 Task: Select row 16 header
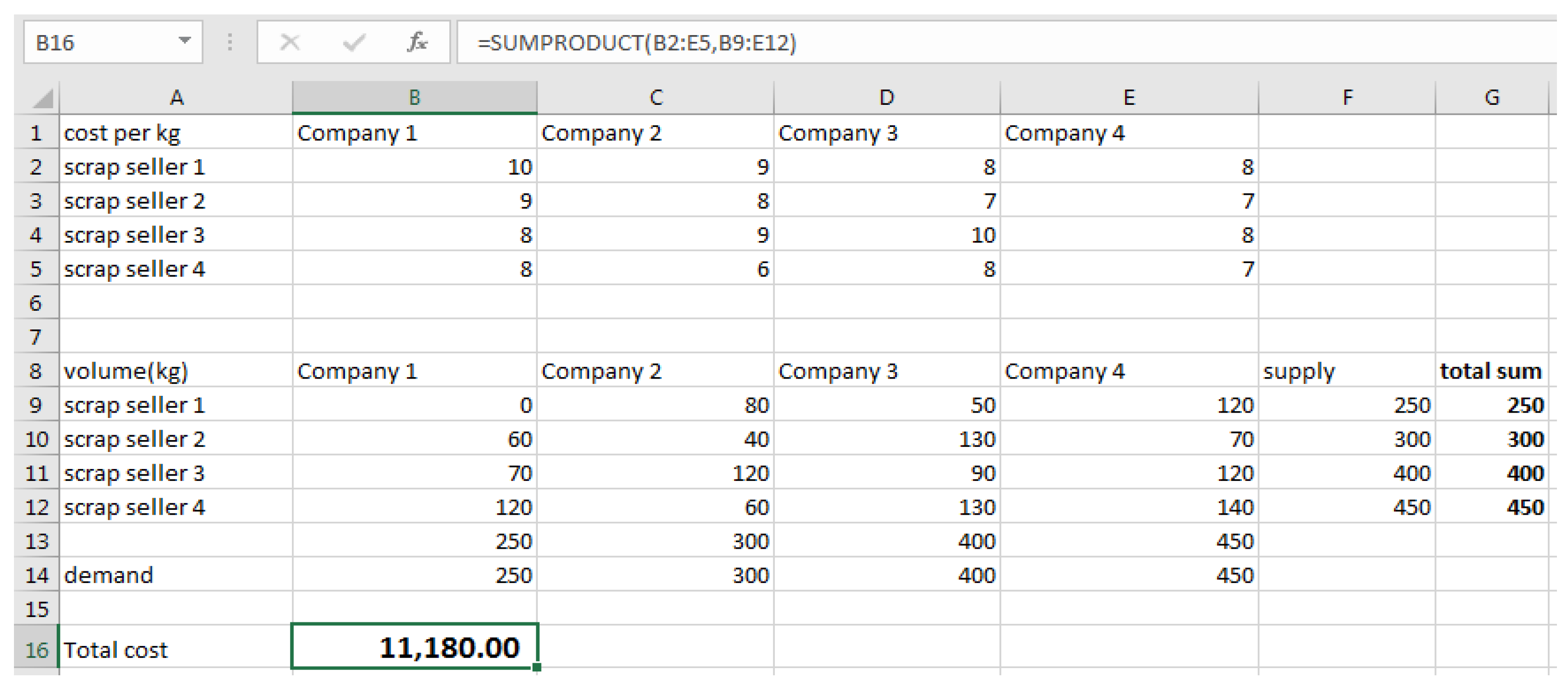36,649
